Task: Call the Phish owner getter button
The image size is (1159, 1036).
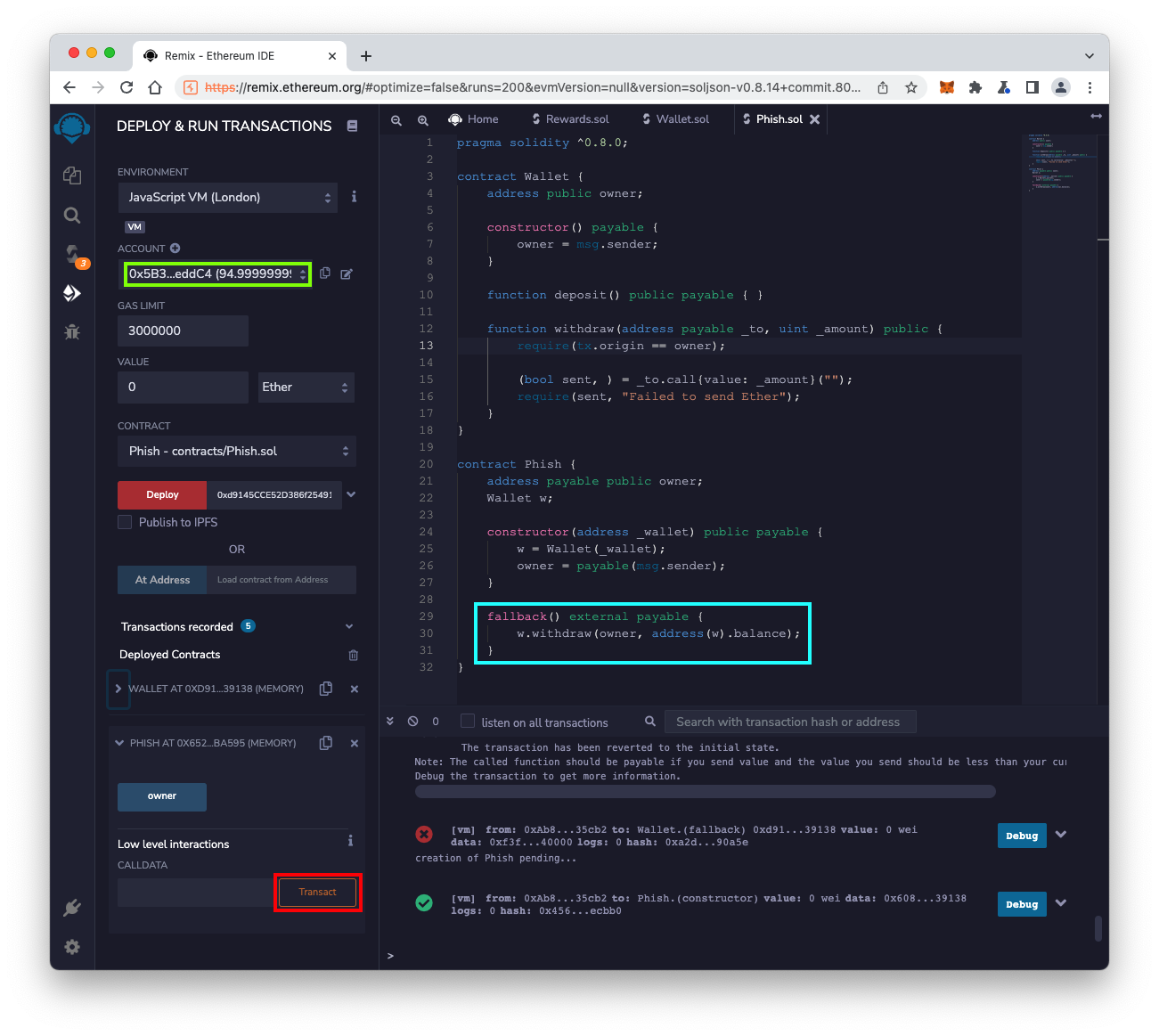Action: pyautogui.click(x=162, y=796)
